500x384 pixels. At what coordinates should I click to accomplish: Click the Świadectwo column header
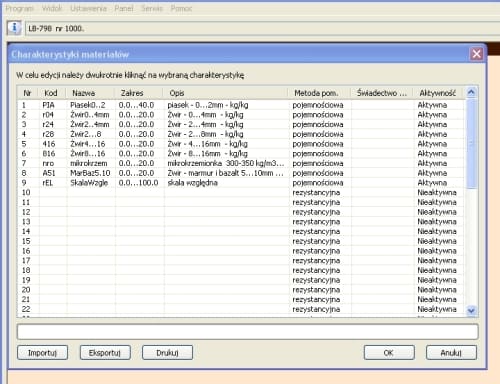[382, 93]
